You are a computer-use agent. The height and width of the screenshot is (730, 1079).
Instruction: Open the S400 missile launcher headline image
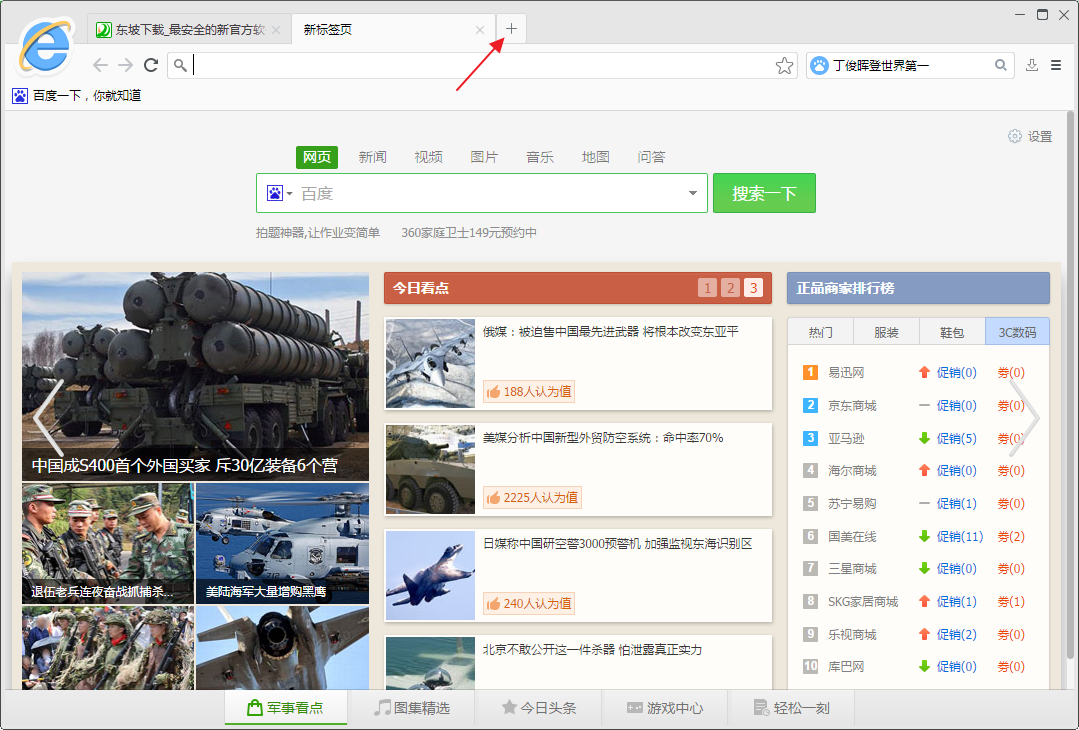pos(195,376)
